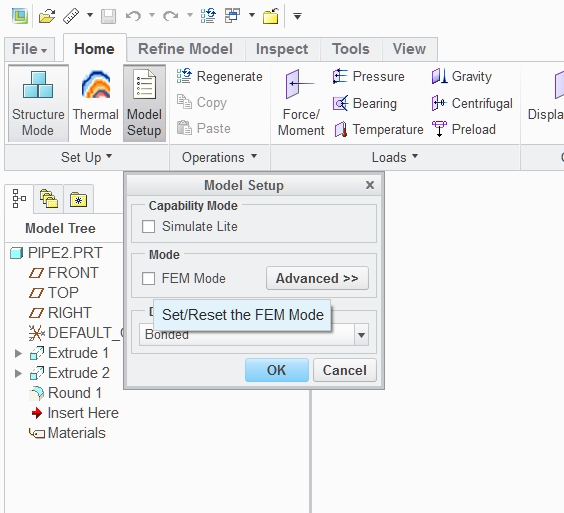Expand the Loads group dropdown
Image resolution: width=564 pixels, height=513 pixels.
395,157
